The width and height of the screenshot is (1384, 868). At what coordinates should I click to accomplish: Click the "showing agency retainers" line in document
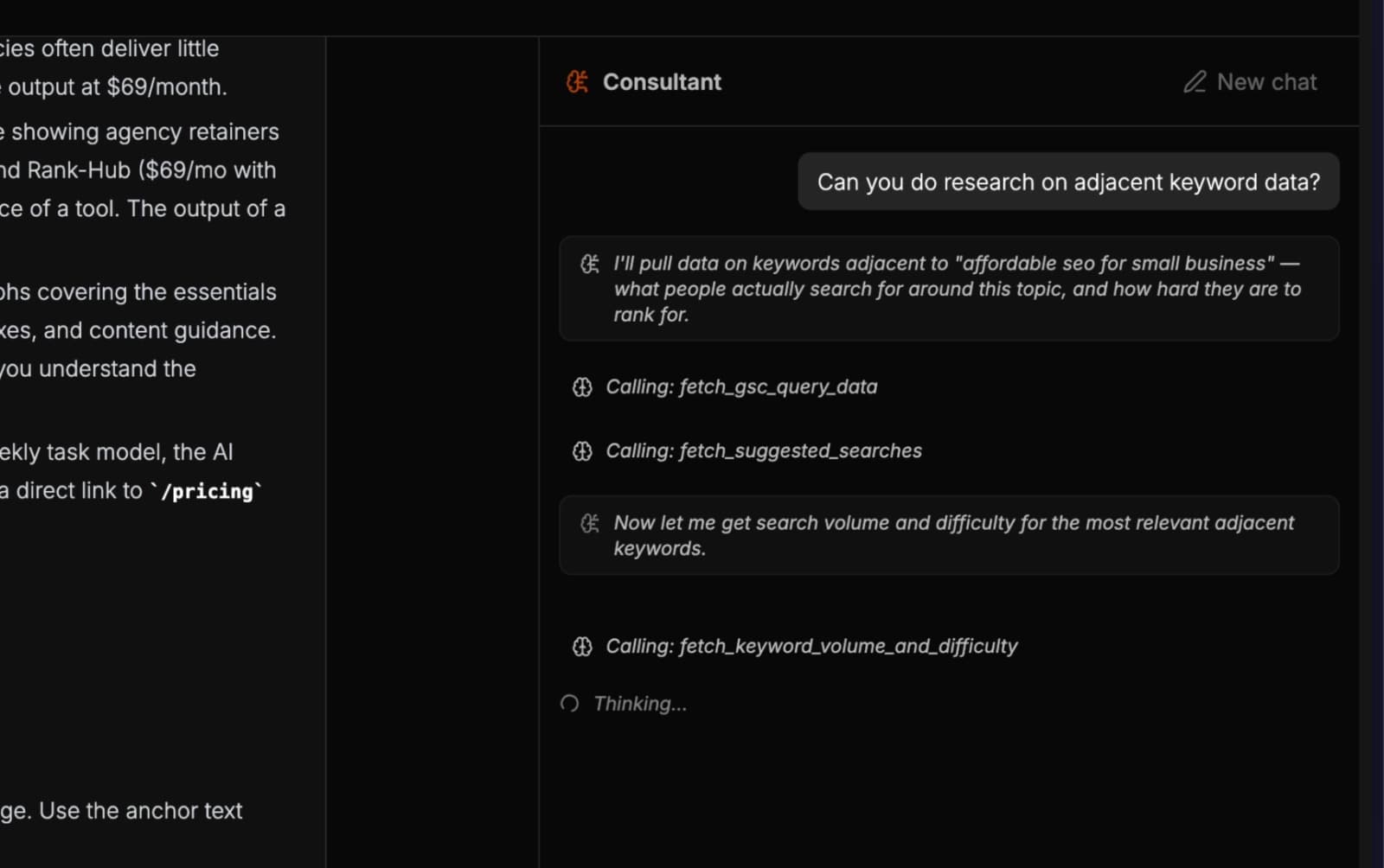tap(139, 131)
